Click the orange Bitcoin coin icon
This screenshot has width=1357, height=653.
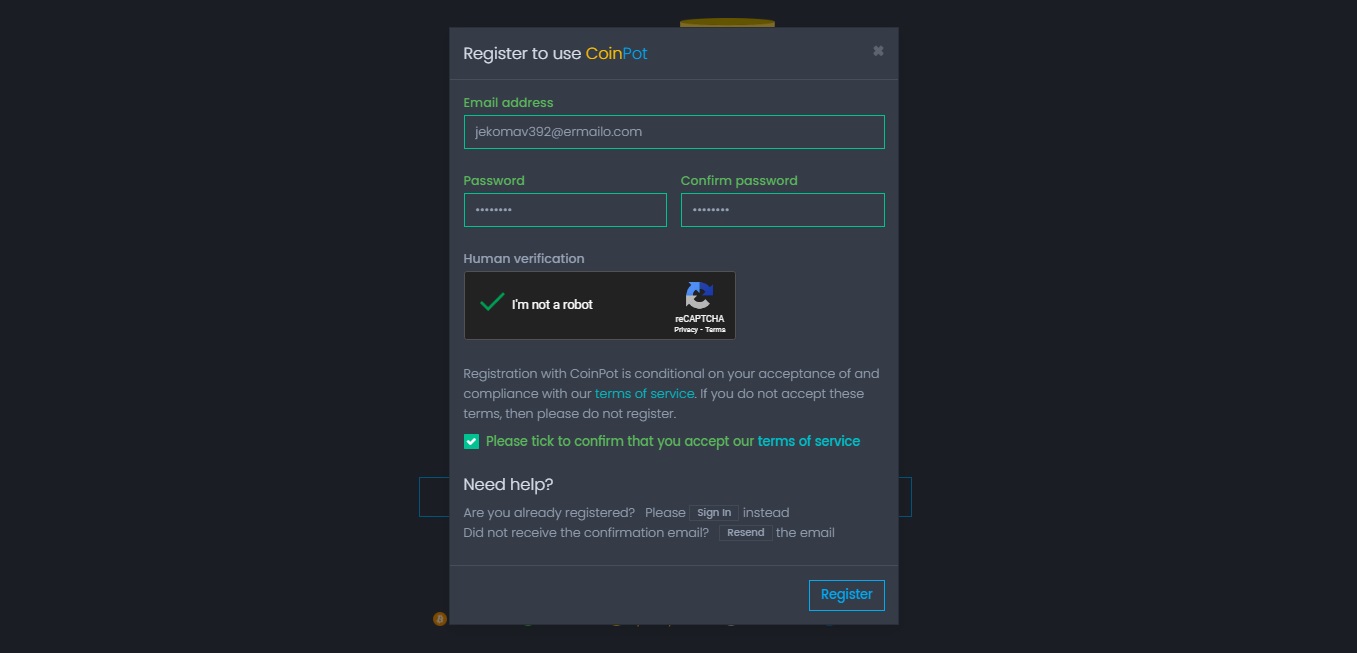439,619
